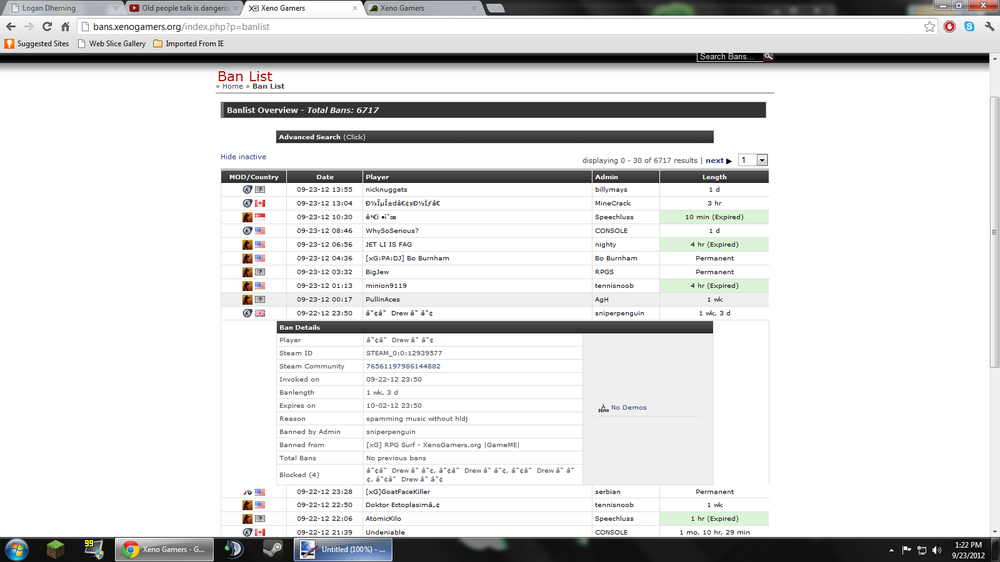Click the No Demos link

click(629, 408)
